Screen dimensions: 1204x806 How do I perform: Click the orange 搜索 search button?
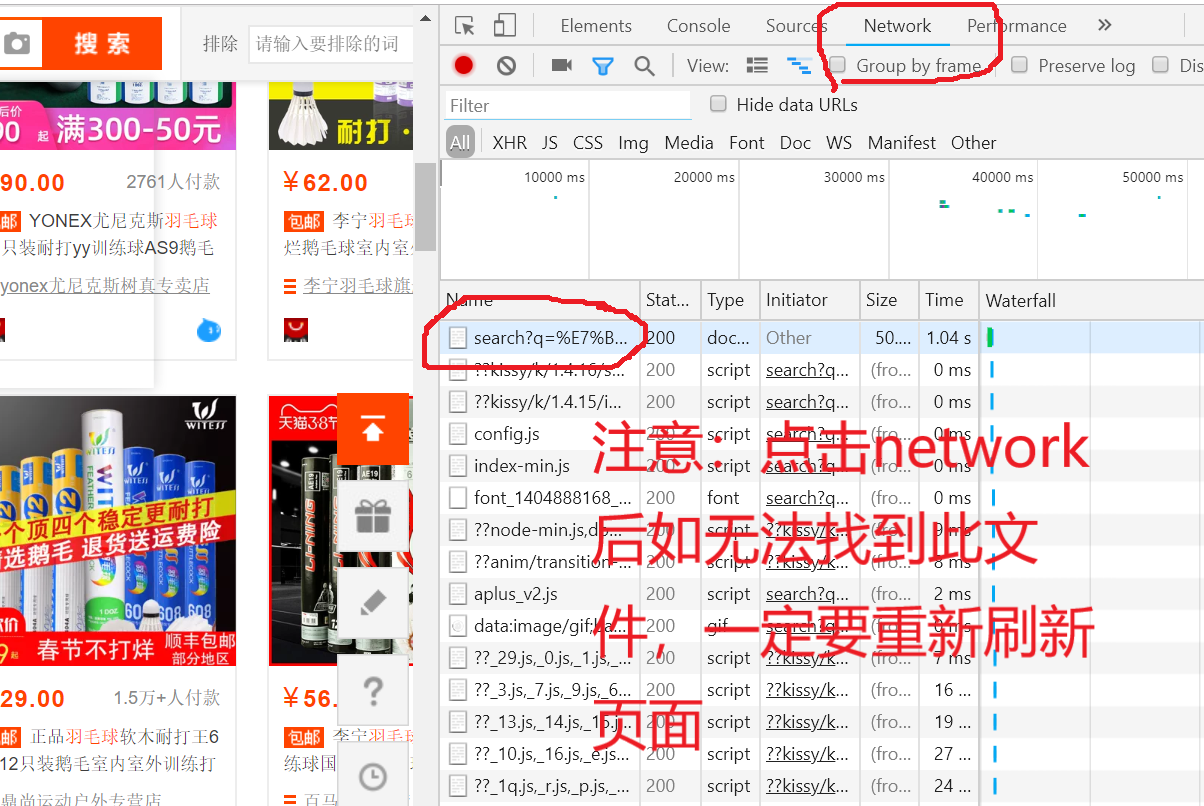click(102, 43)
